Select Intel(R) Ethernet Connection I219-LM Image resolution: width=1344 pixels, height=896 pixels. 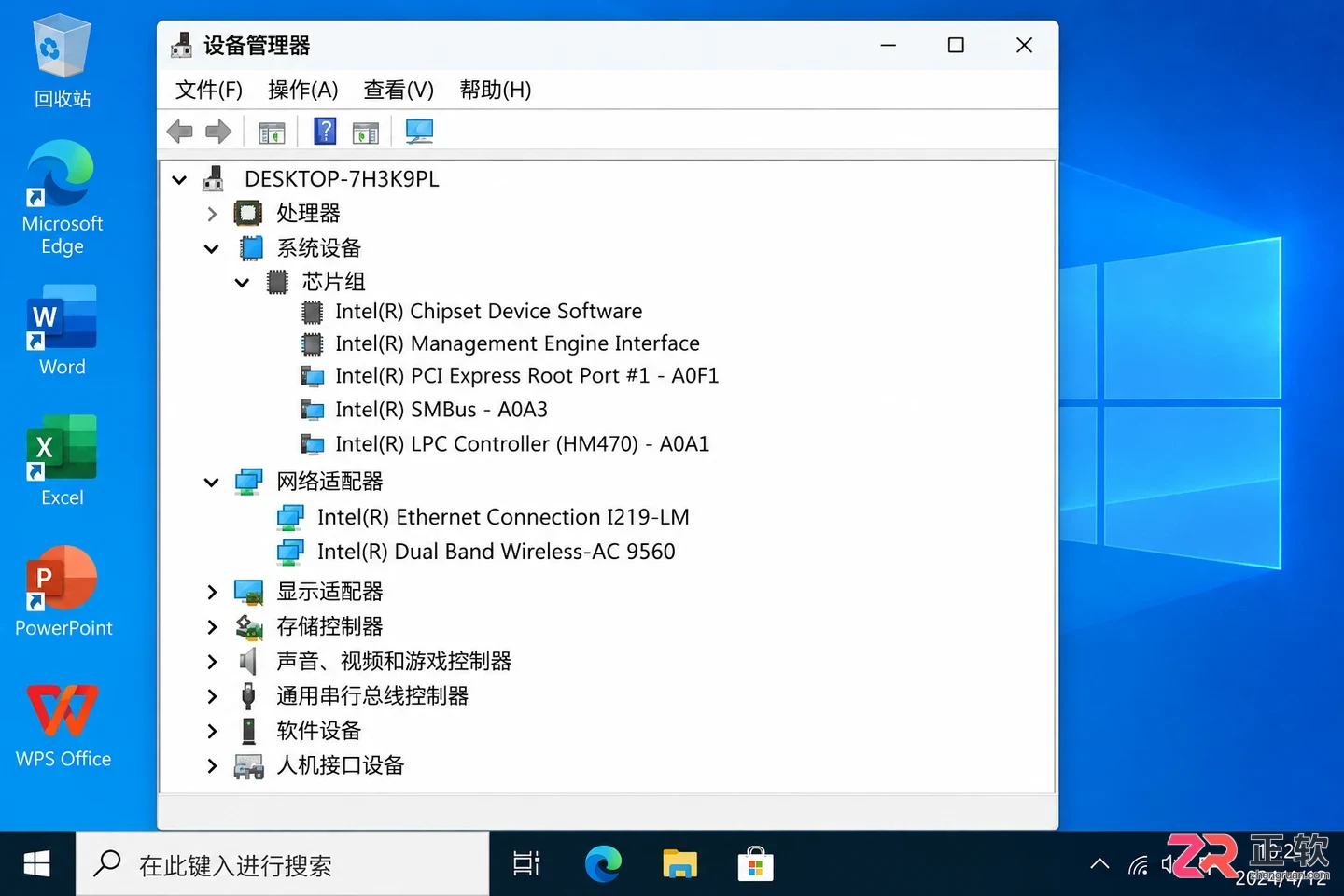[x=483, y=517]
